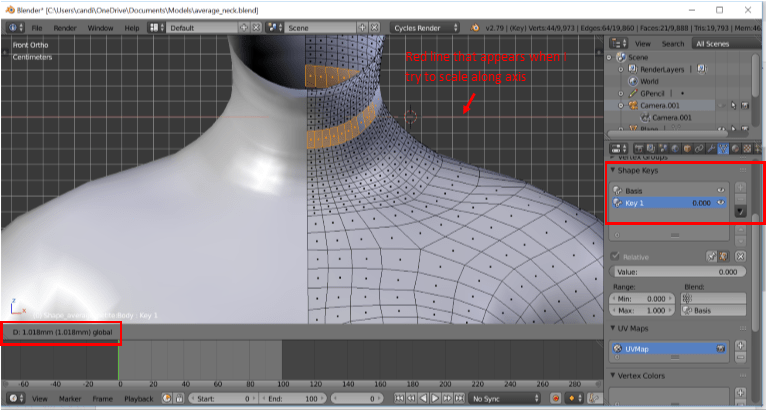Open the timeline Playback menu
Image resolution: width=767 pixels, height=411 pixels.
tap(138, 398)
